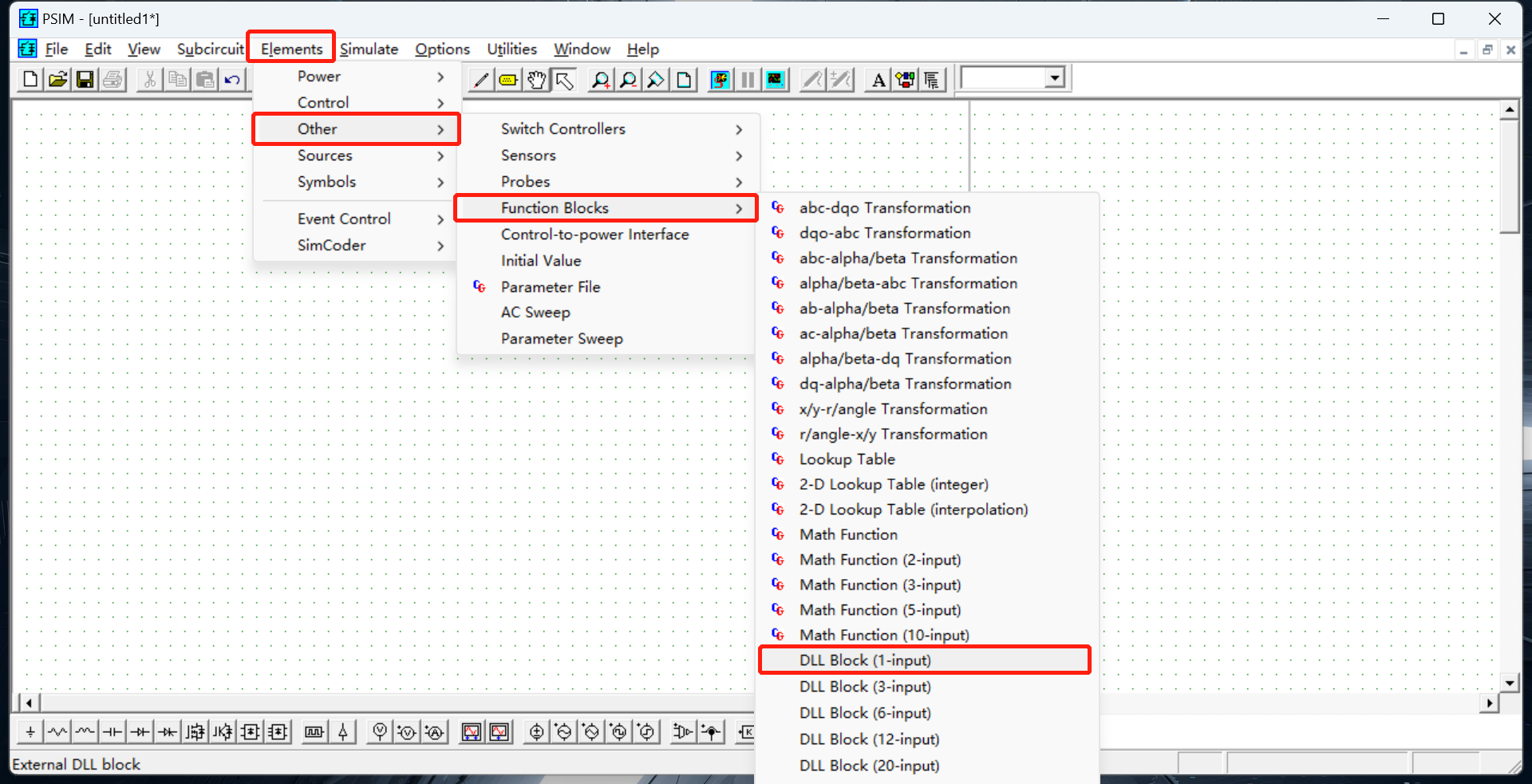
Task: Open the Help menu
Action: pyautogui.click(x=642, y=49)
